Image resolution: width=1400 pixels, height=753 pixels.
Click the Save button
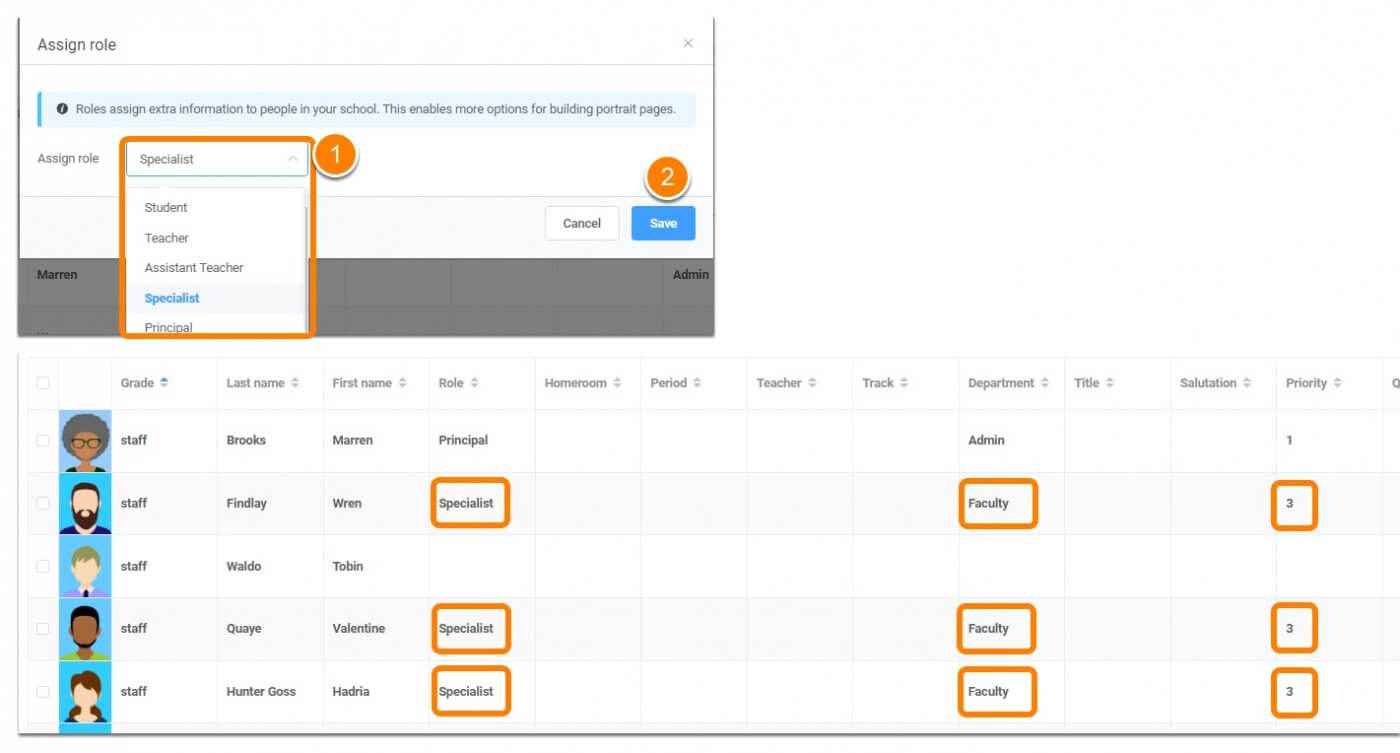point(663,223)
